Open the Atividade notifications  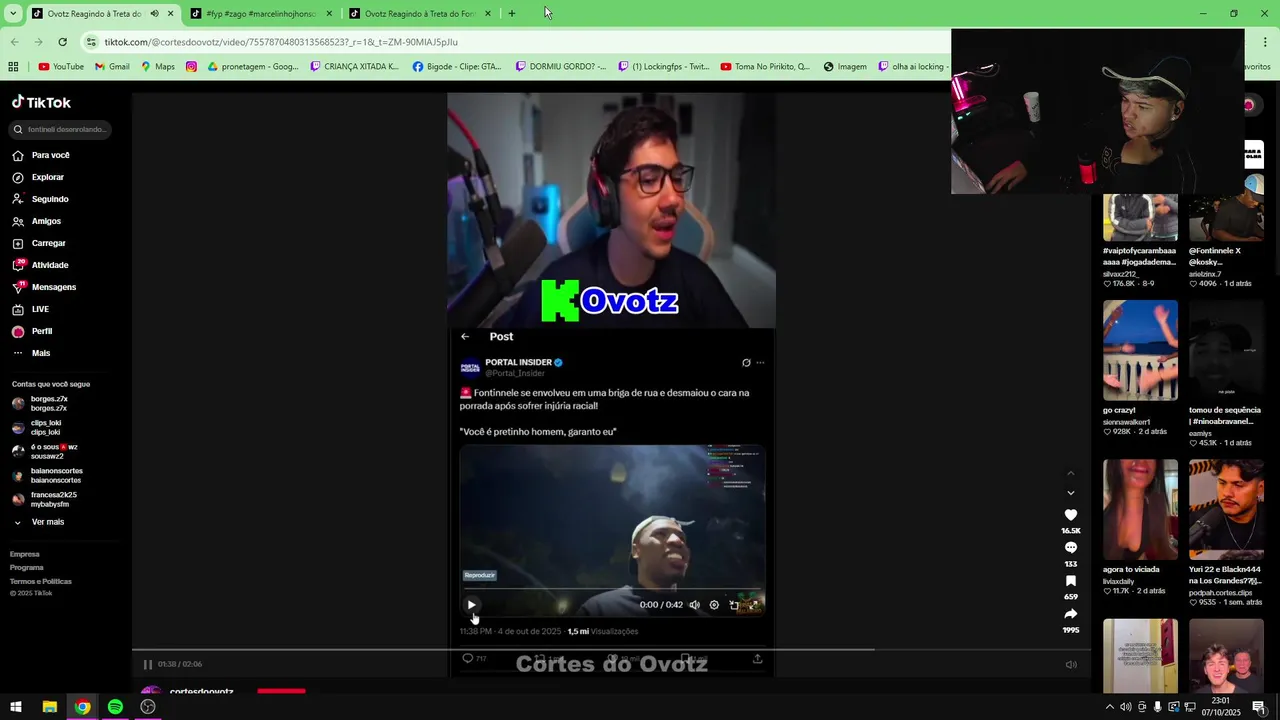point(50,265)
